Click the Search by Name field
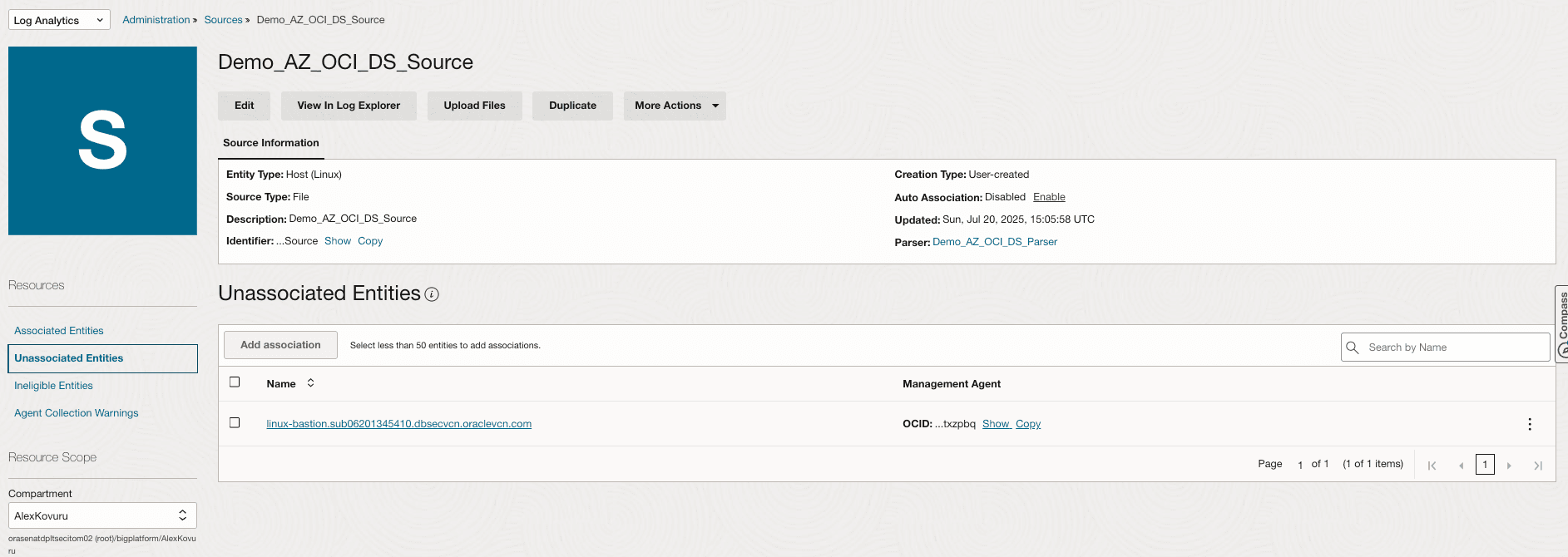This screenshot has height=557, width=1568. (1456, 348)
